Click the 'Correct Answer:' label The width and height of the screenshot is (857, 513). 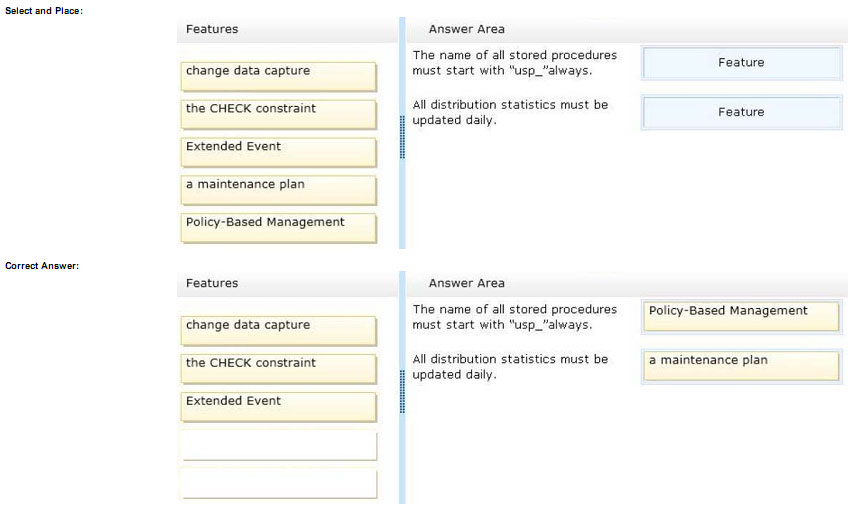[42, 266]
